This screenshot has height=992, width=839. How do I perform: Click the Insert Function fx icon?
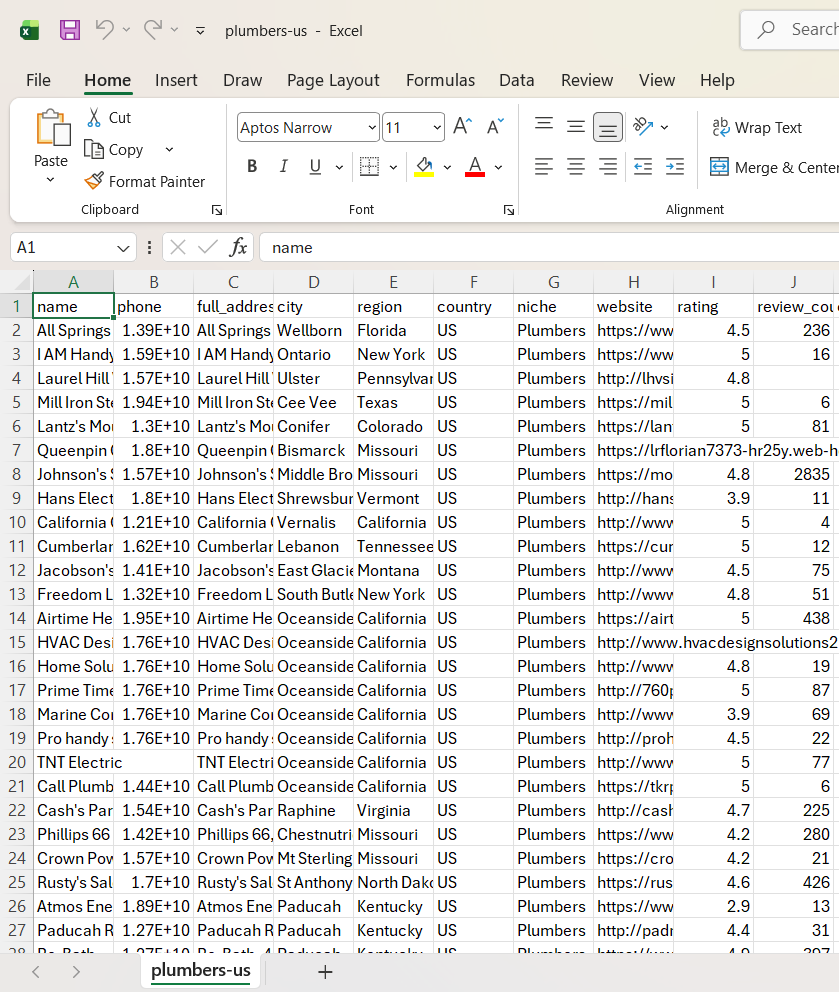pos(239,247)
